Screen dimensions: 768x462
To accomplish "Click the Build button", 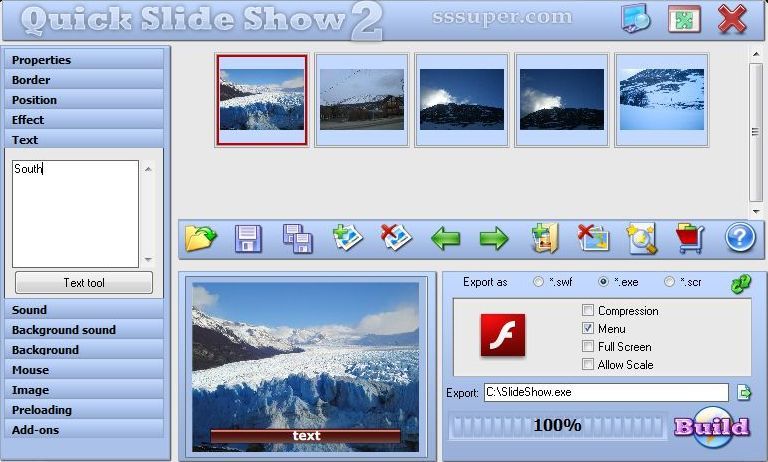I will 712,426.
